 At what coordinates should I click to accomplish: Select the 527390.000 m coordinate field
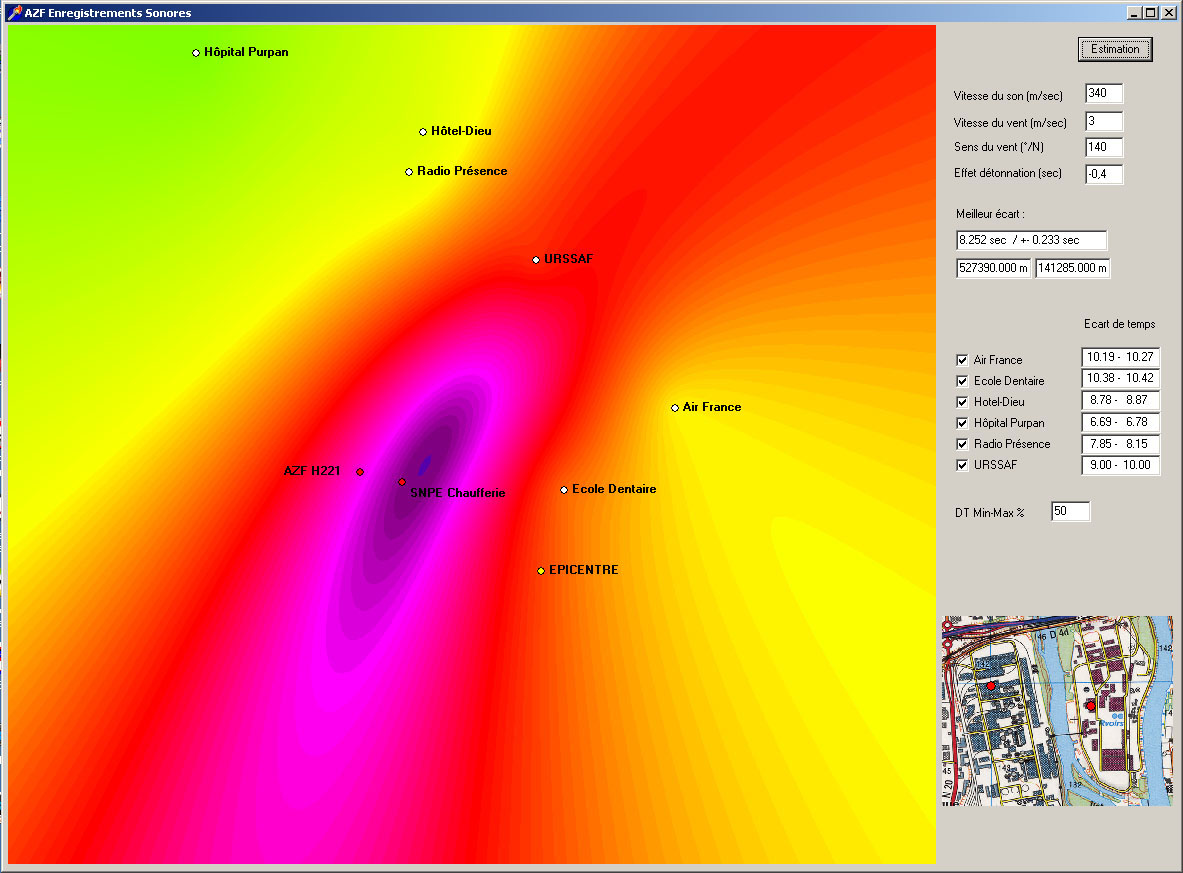pyautogui.click(x=993, y=268)
